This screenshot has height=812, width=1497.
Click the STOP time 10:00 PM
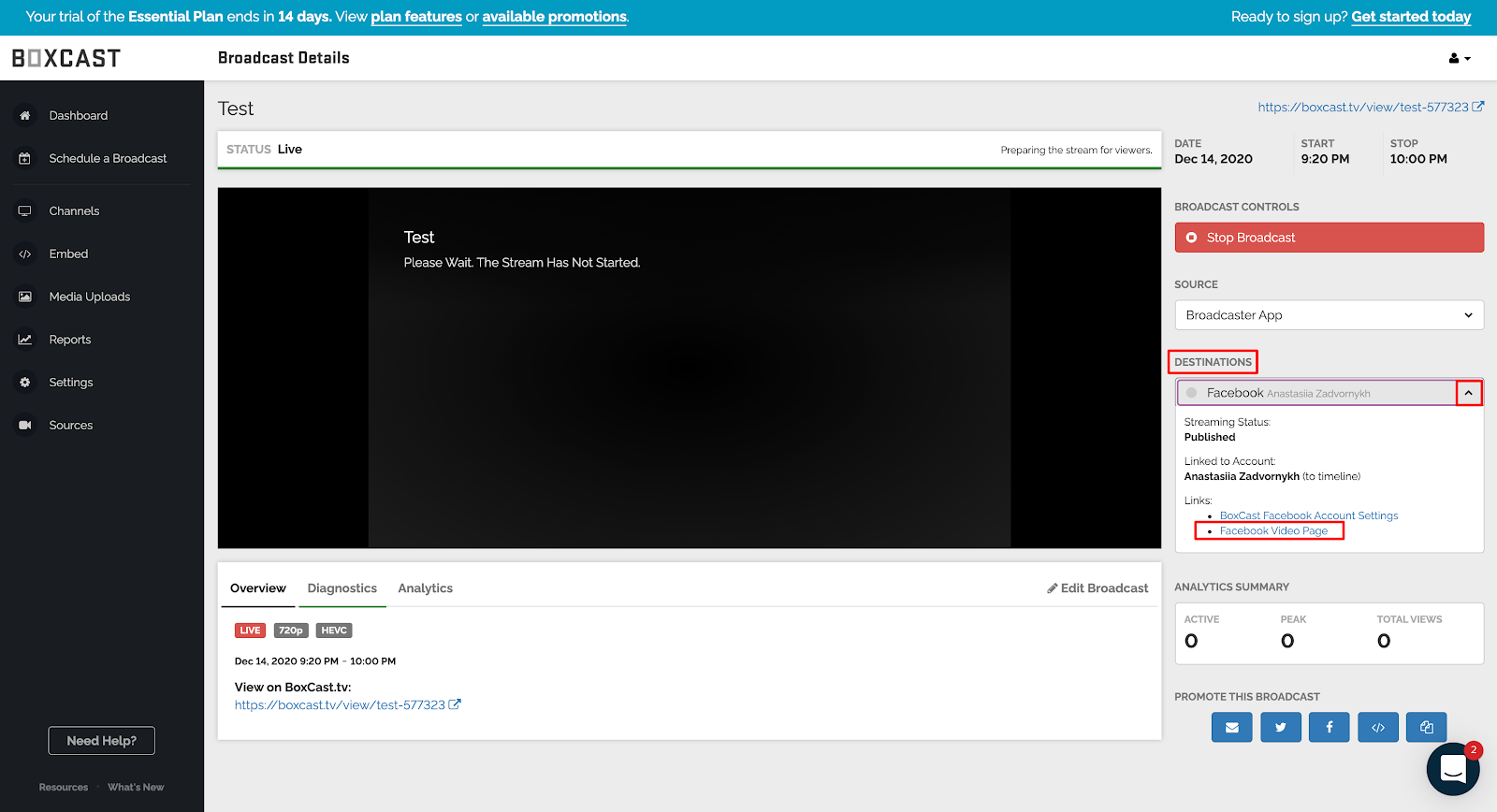pos(1418,159)
